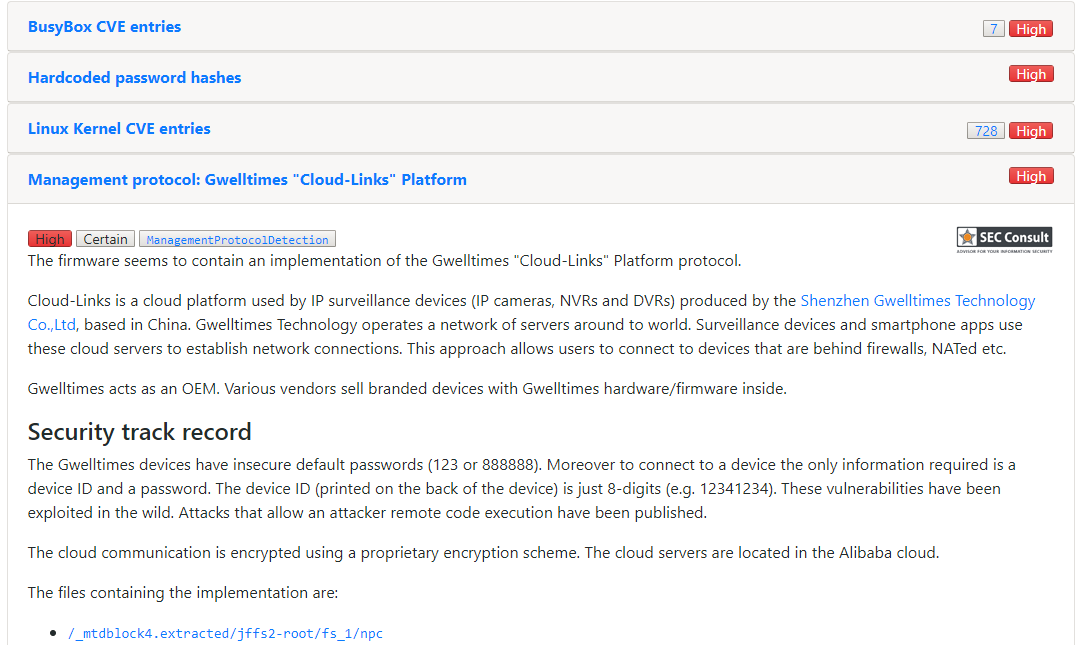Open the ManagementProtocolDetection tag link
This screenshot has height=645, width=1076.
[x=237, y=239]
